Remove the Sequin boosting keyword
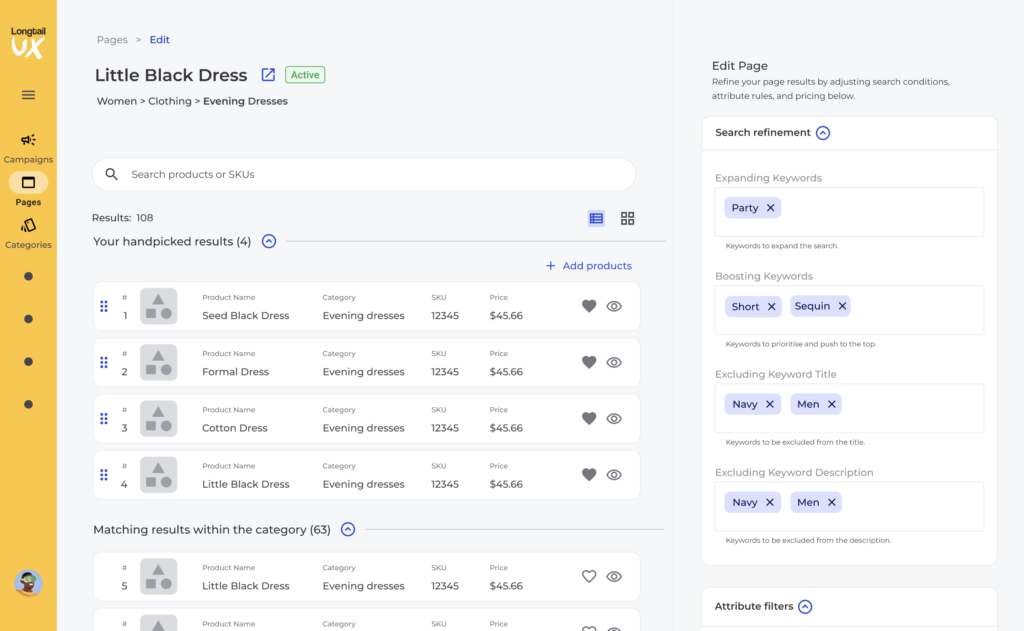Screen dimensions: 1024x631 [842, 307]
